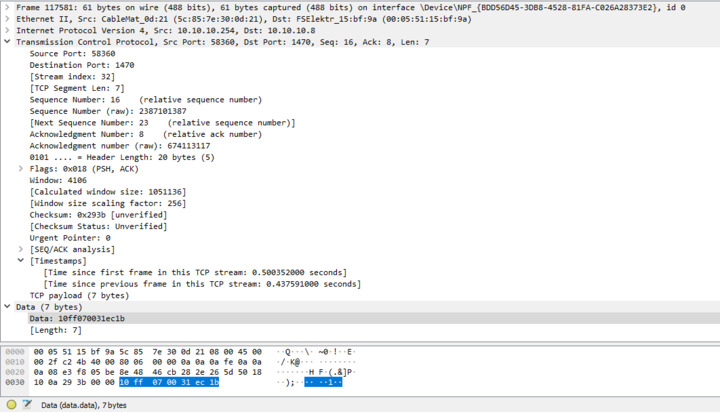Select Sequence Number: 16 relative row
The width and height of the screenshot is (720, 412).
point(146,100)
